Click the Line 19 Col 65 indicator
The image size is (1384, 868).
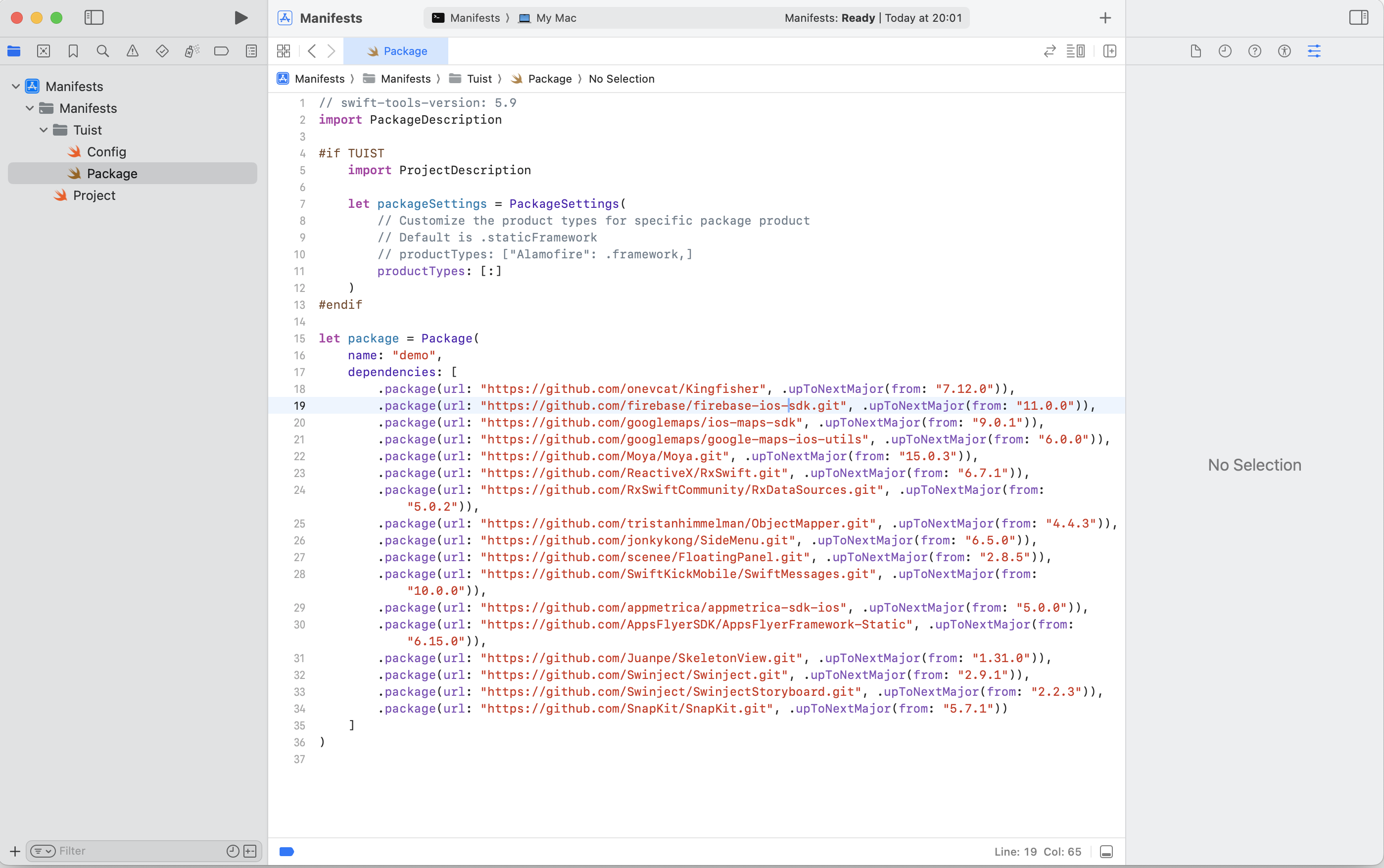tap(1037, 851)
